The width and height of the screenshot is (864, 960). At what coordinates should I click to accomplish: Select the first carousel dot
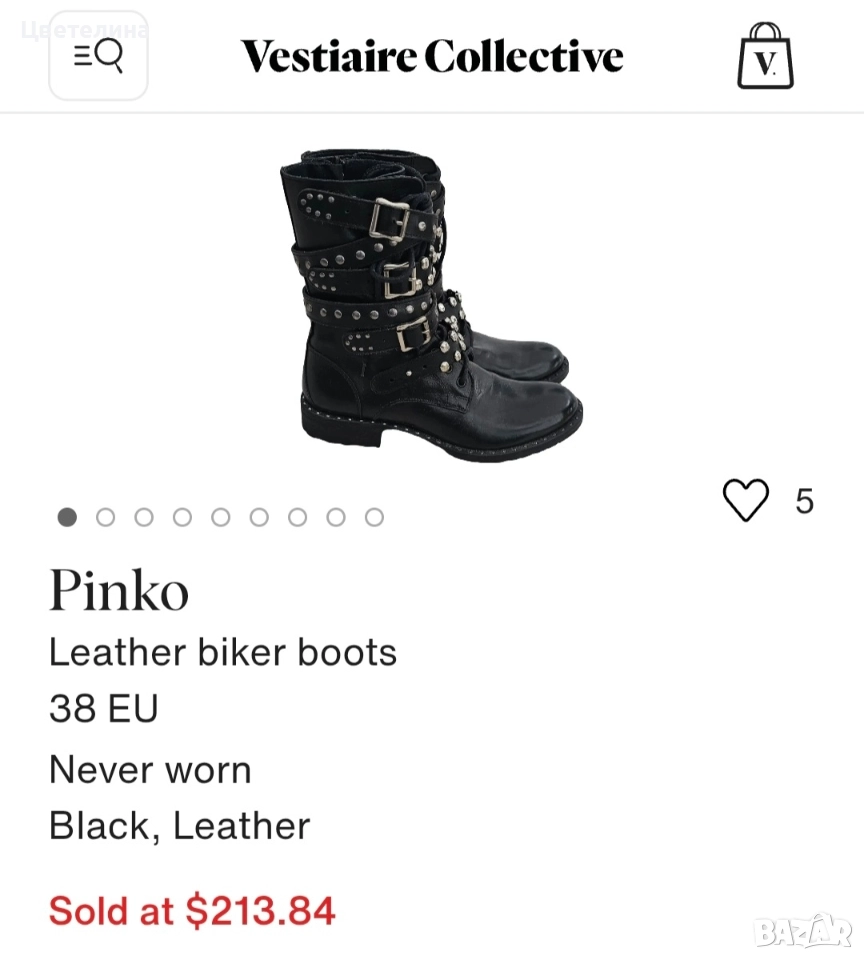(67, 517)
